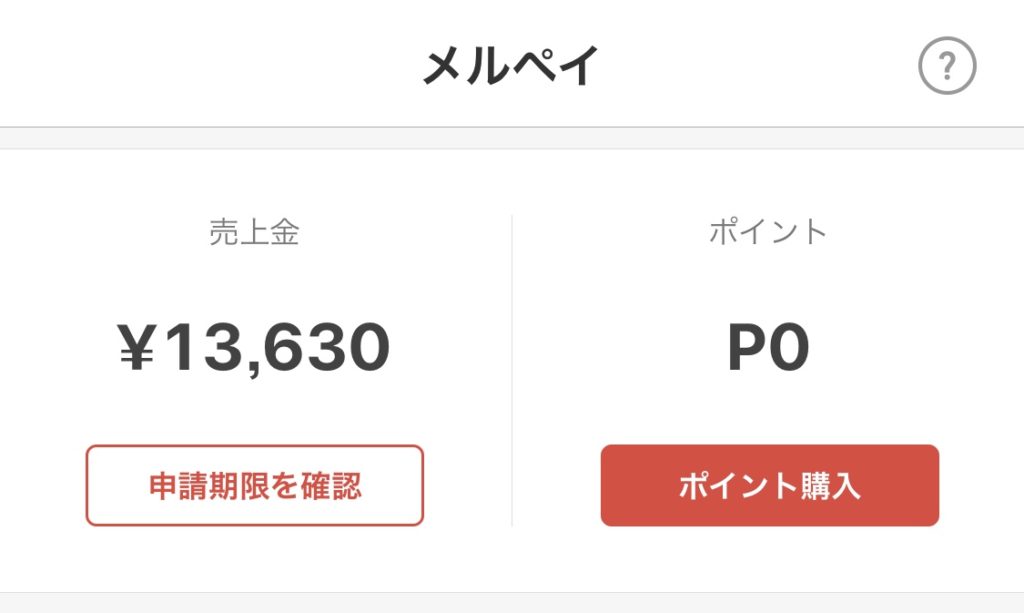Click the yen symbol before 13,630
Viewport: 1024px width, 613px height.
(137, 347)
